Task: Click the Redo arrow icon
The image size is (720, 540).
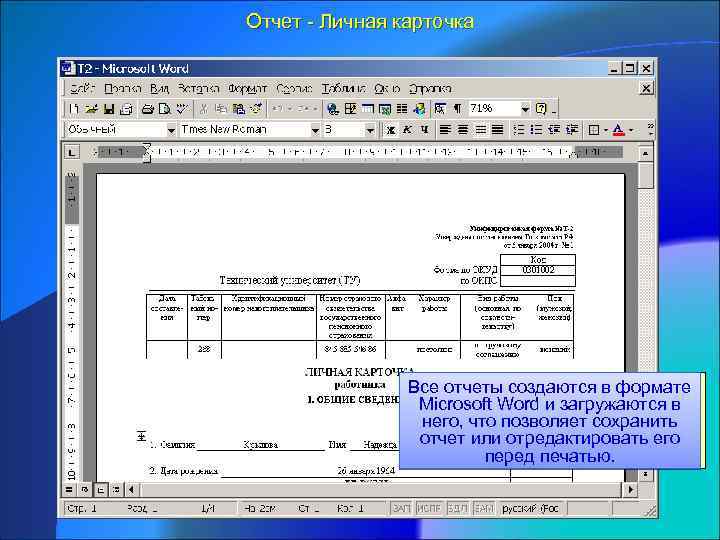Action: [x=304, y=109]
